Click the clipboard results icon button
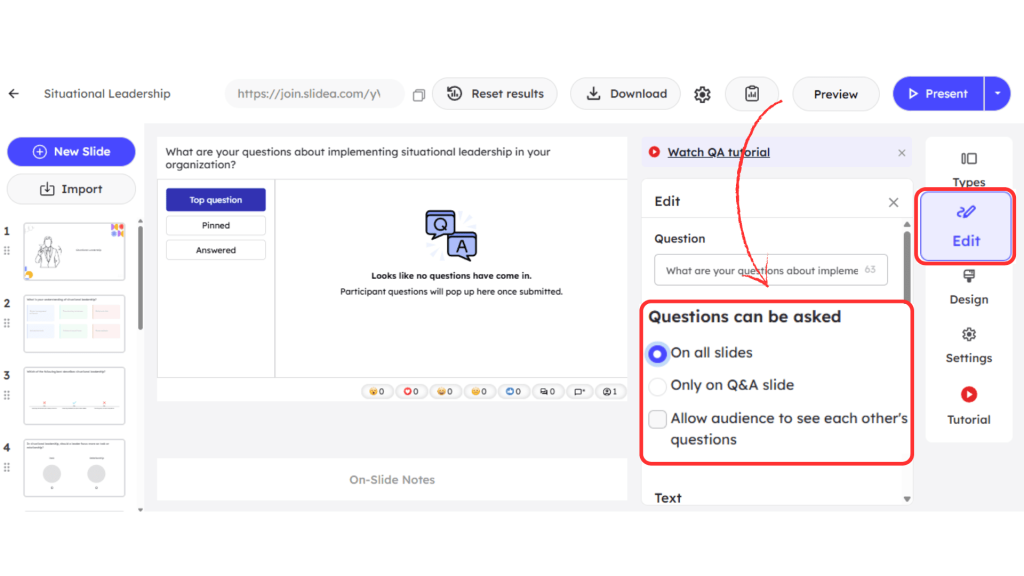Image resolution: width=1024 pixels, height=576 pixels. click(752, 94)
